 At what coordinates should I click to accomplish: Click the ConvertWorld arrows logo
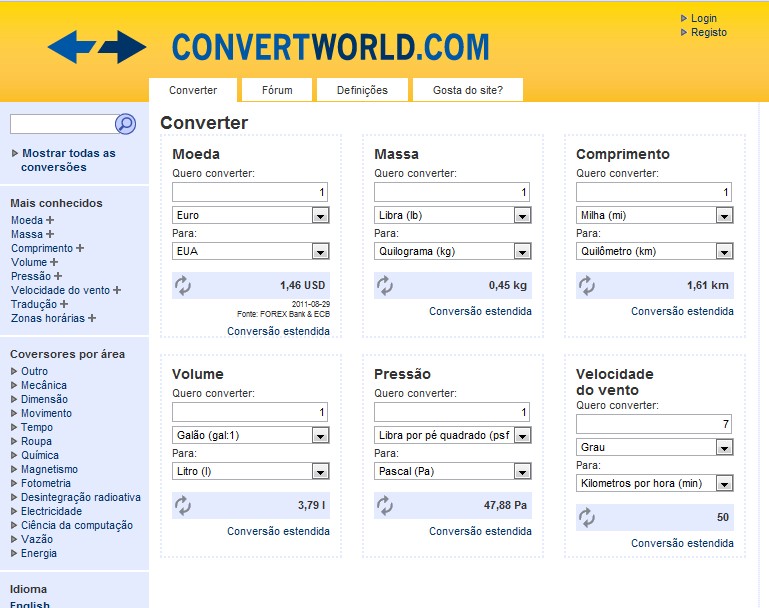pyautogui.click(x=97, y=47)
